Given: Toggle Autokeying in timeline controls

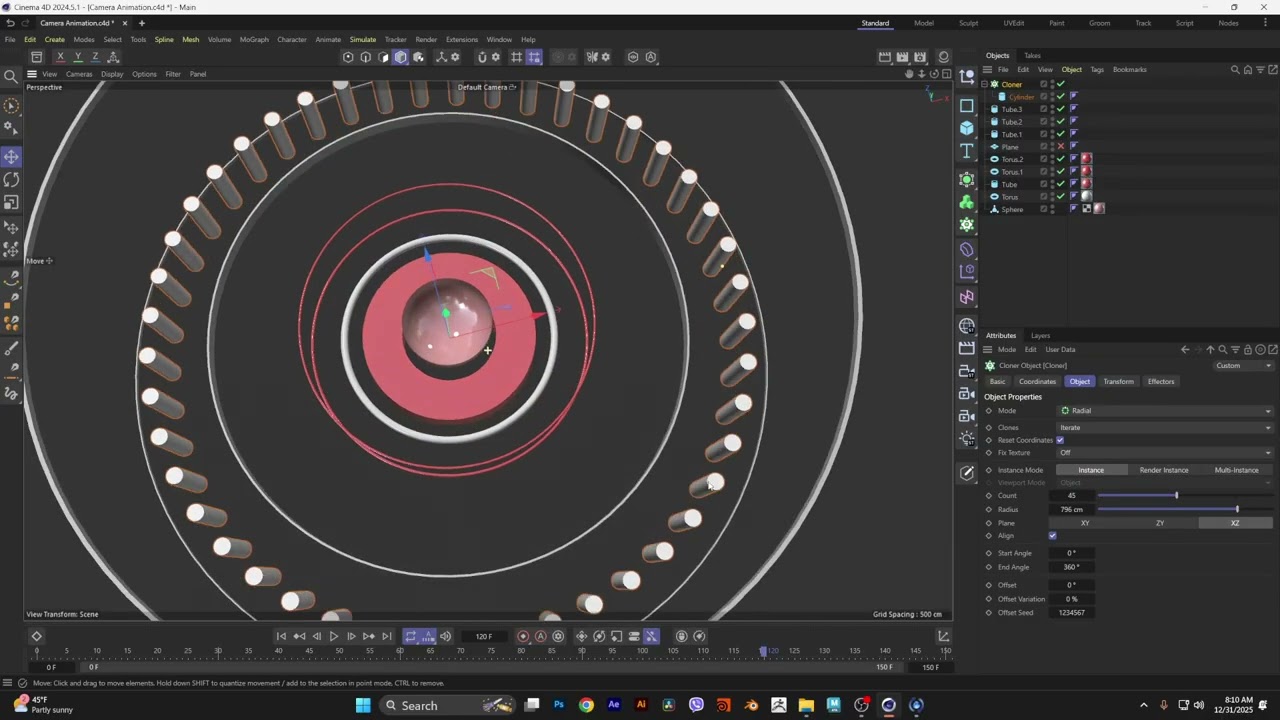Looking at the screenshot, I should [x=541, y=636].
